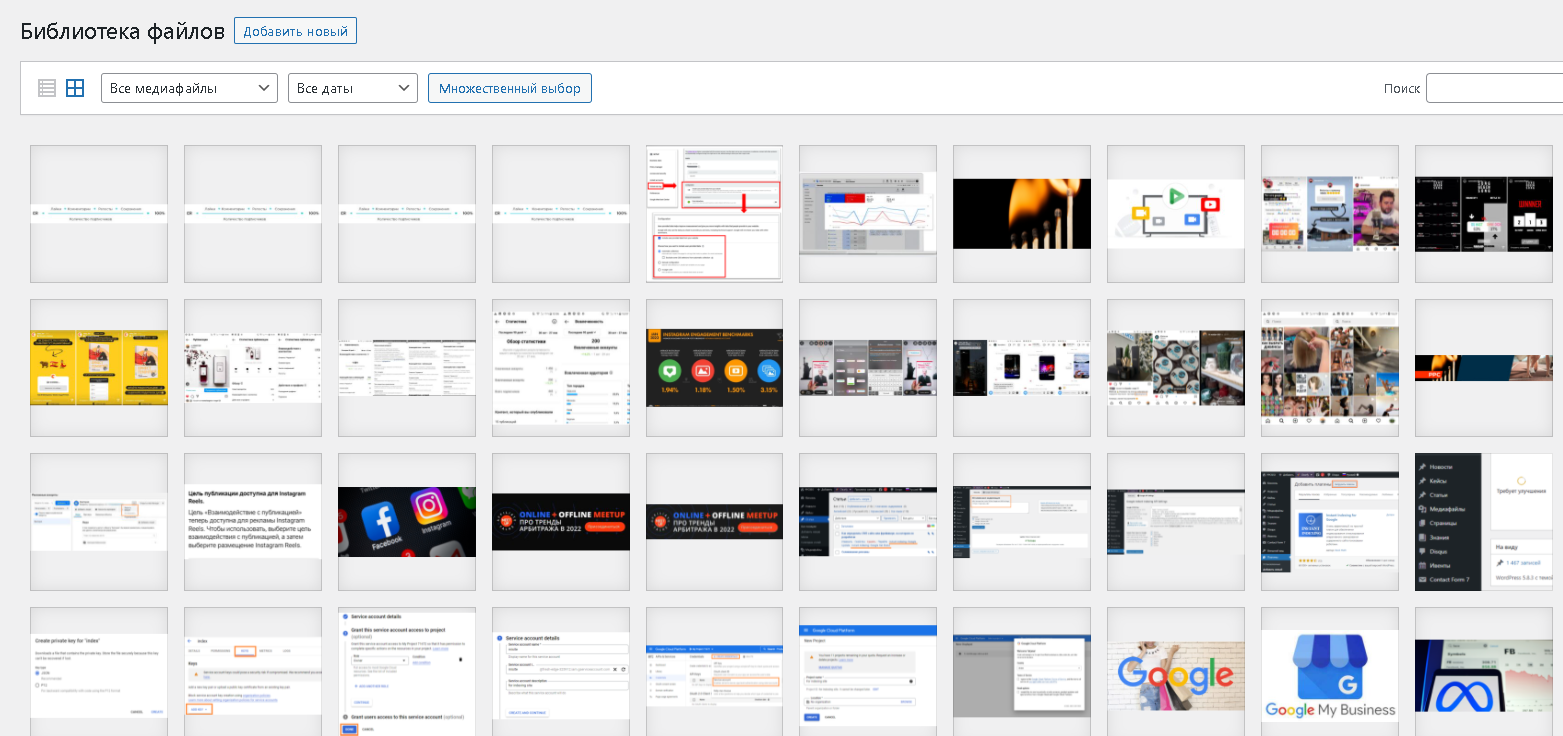Open the Meta logo image thumbnail
This screenshot has height=736, width=1563.
1483,676
